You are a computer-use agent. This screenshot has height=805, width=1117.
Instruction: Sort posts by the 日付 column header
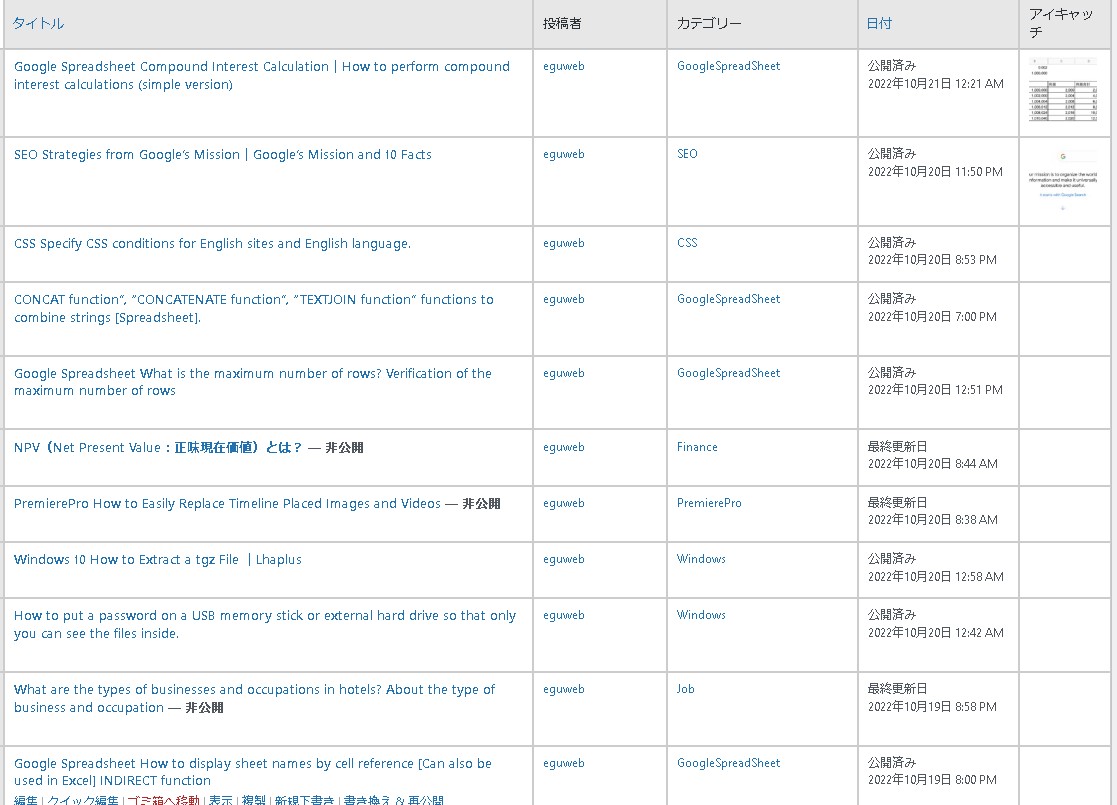pos(878,23)
